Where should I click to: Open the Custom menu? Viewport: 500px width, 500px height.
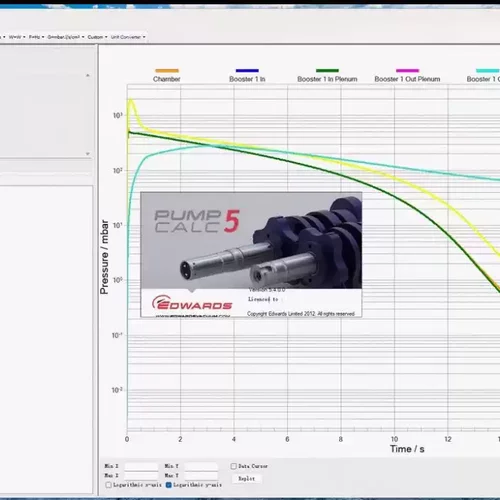pyautogui.click(x=97, y=37)
